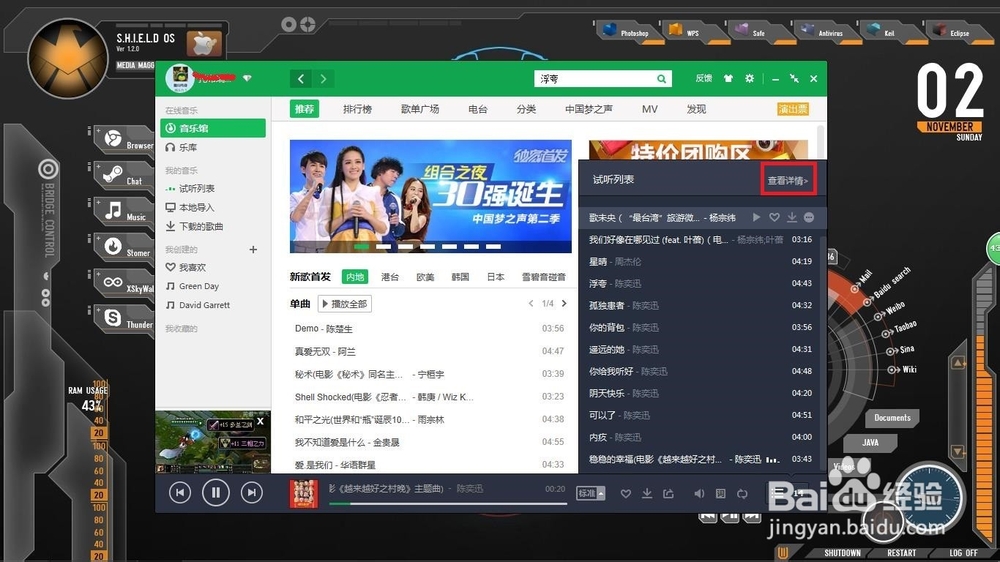Favorite the highlighted 歌未央 row
This screenshot has height=562, width=1000.
pyautogui.click(x=774, y=218)
